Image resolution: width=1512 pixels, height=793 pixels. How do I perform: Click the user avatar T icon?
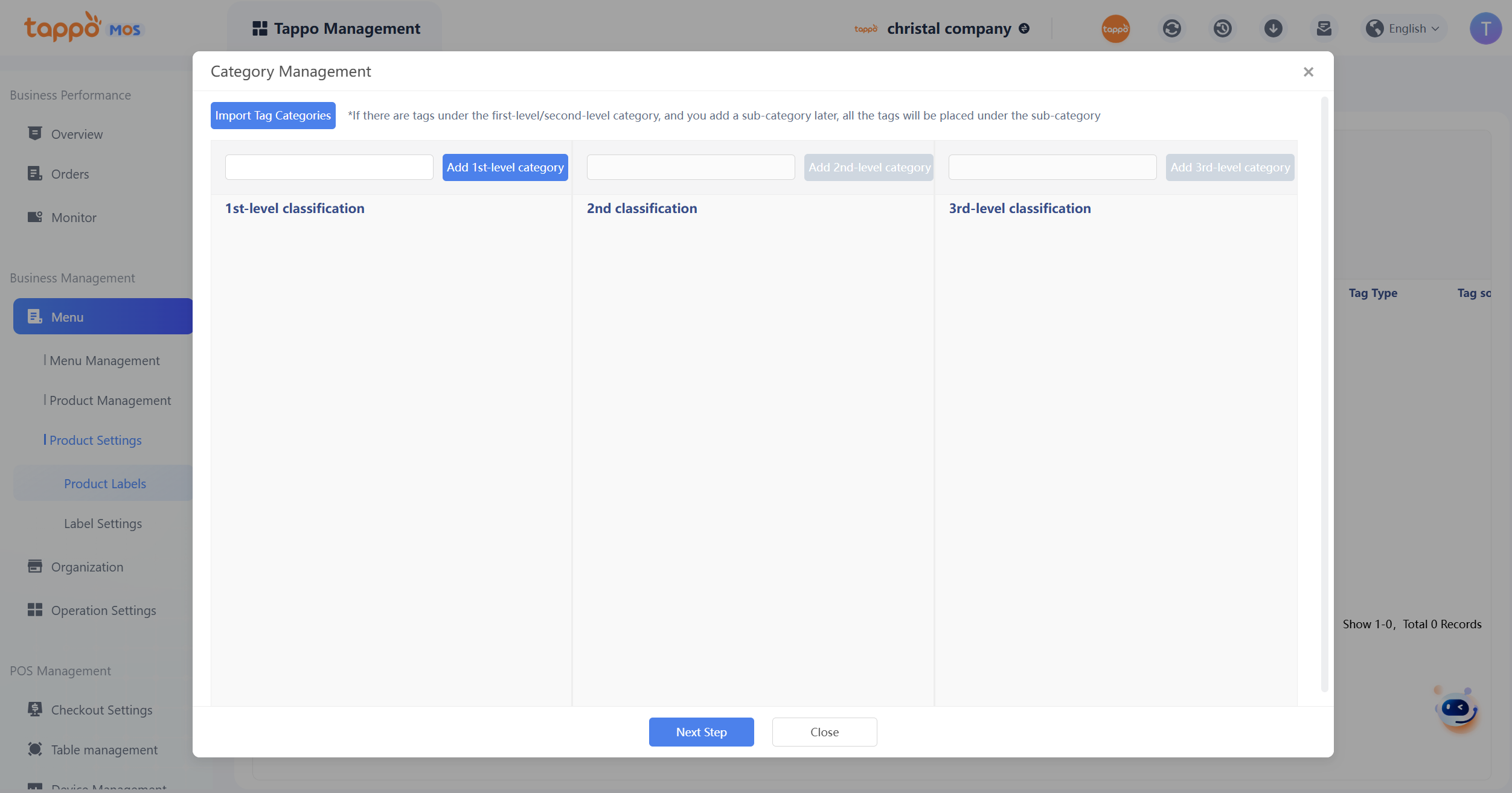point(1485,28)
